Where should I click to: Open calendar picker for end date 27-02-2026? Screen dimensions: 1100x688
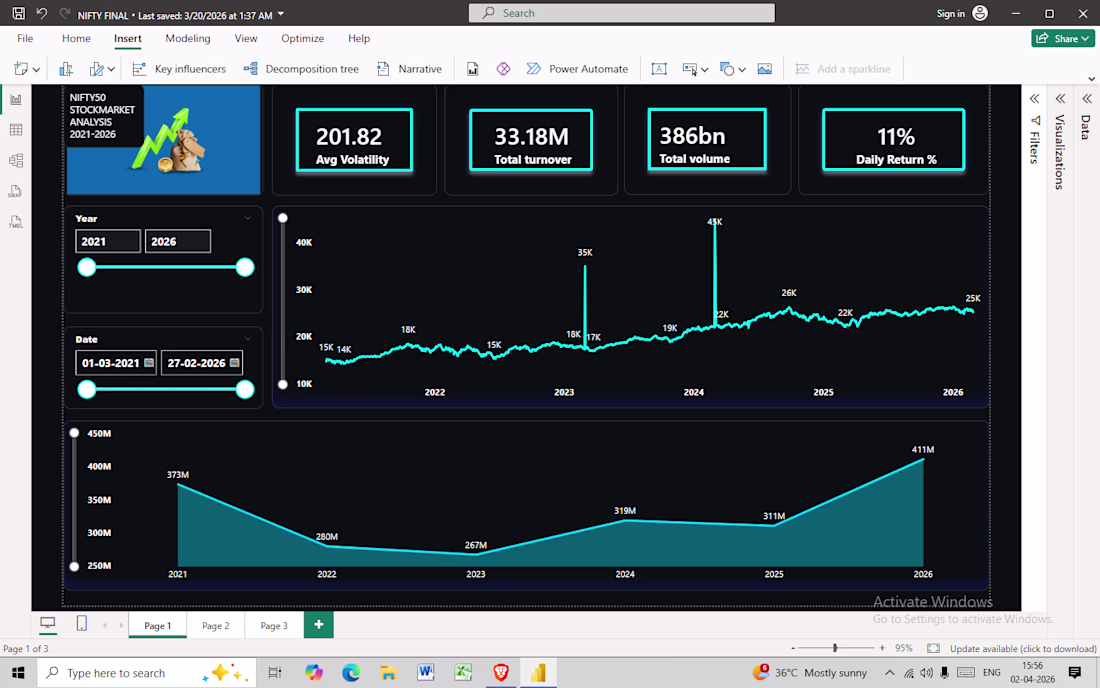[x=234, y=363]
